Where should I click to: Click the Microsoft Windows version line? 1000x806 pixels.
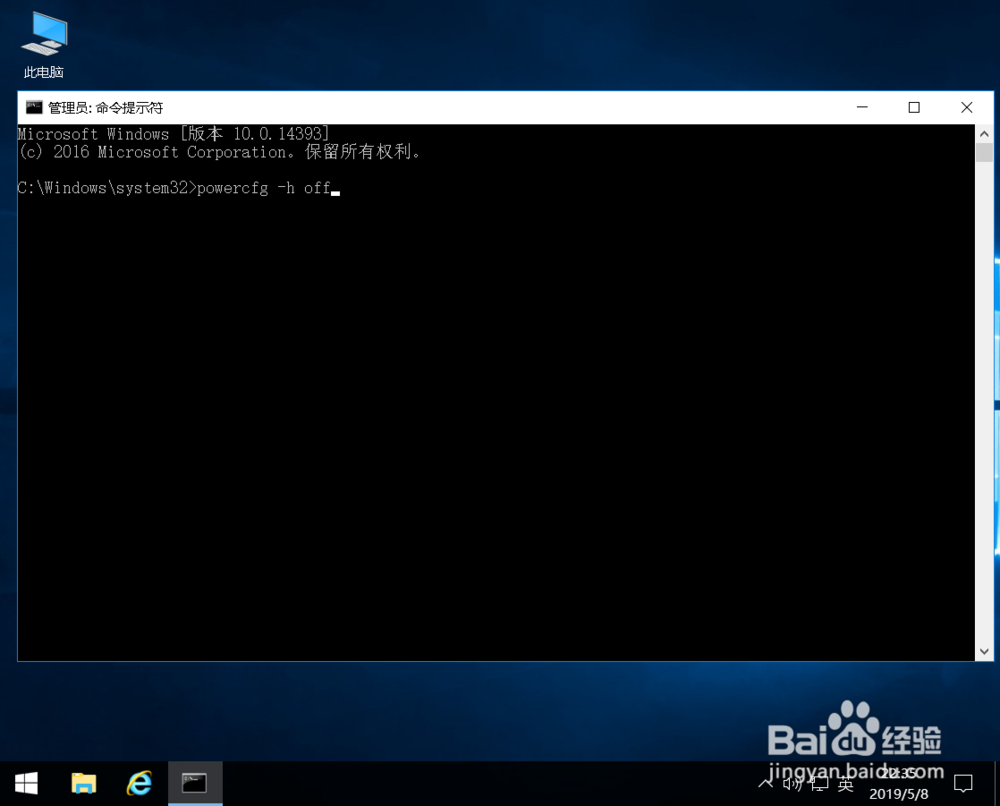[173, 134]
